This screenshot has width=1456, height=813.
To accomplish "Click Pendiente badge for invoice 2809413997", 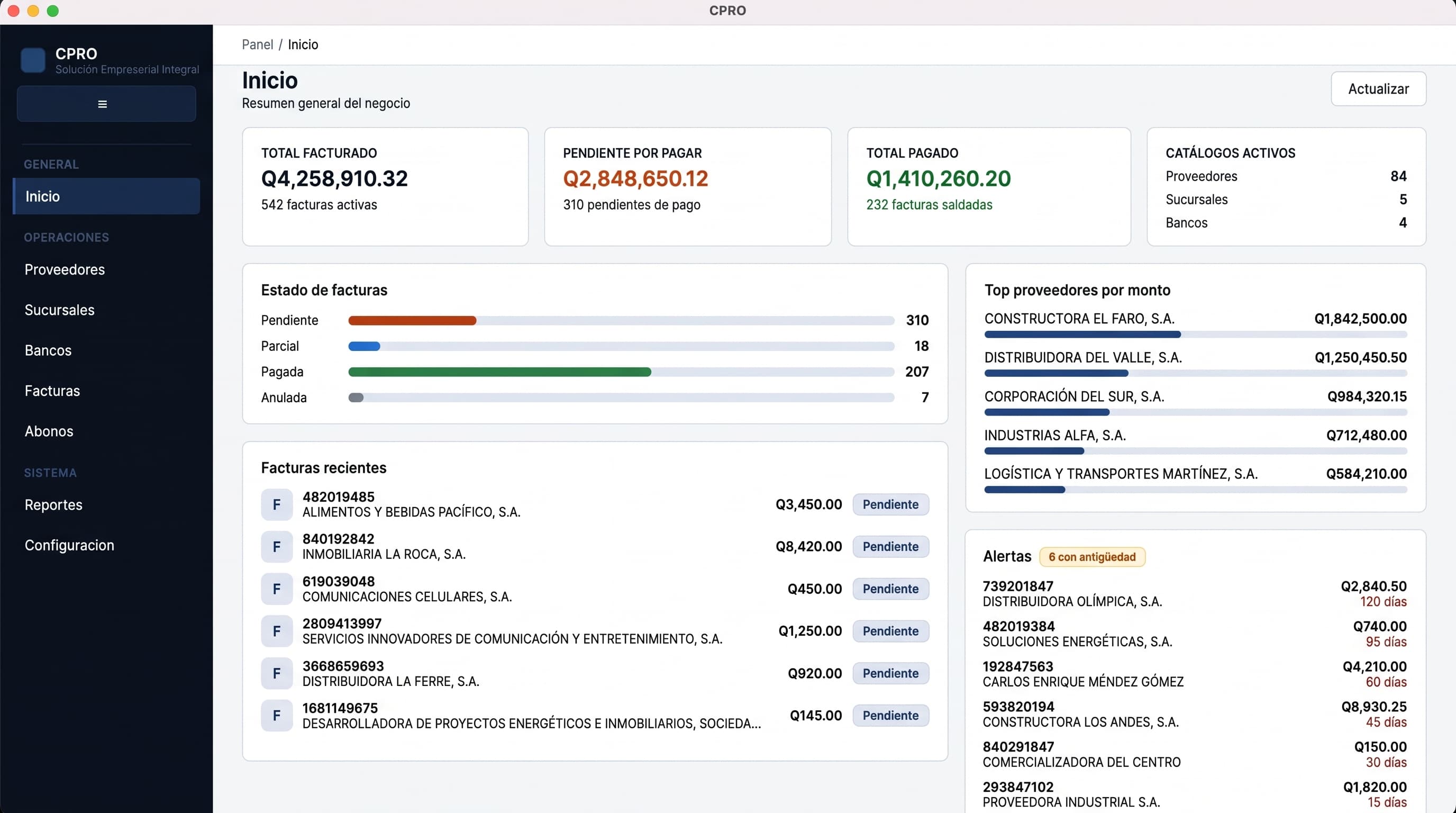I will click(x=890, y=631).
